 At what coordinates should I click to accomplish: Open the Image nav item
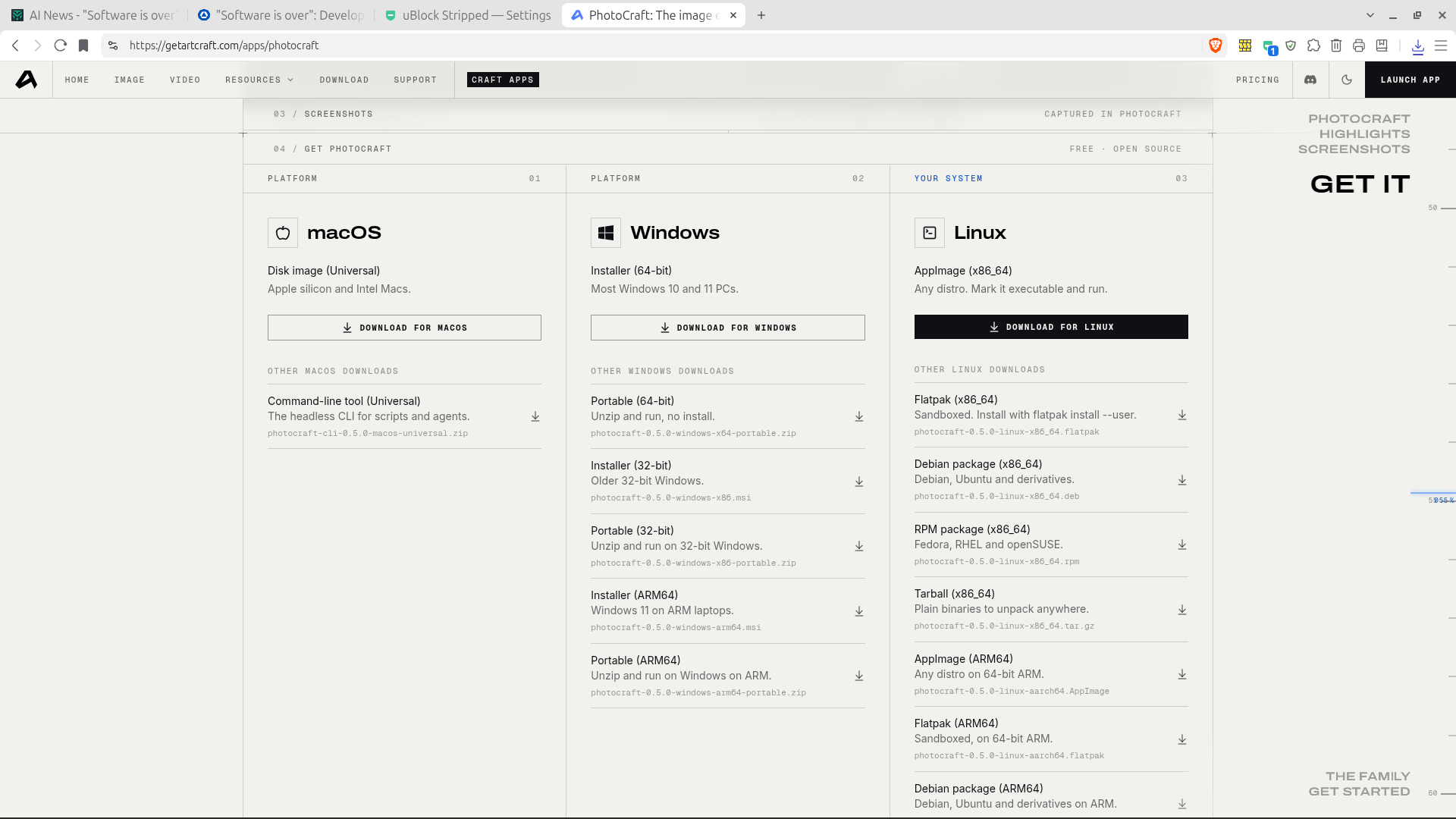(x=130, y=80)
